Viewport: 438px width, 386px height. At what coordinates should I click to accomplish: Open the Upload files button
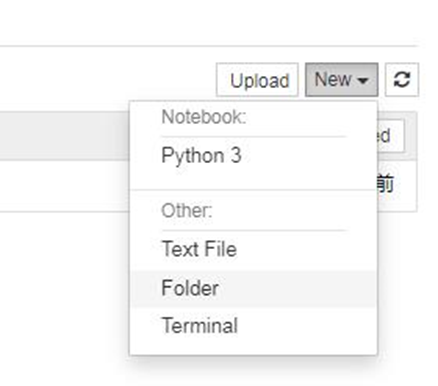click(257, 80)
